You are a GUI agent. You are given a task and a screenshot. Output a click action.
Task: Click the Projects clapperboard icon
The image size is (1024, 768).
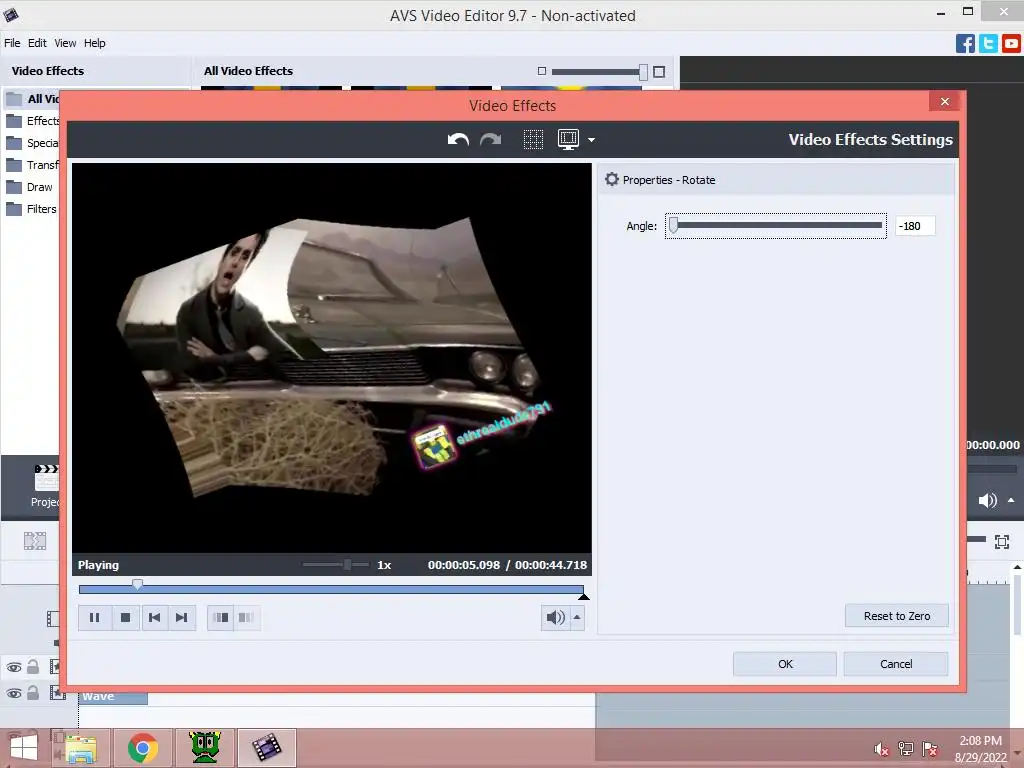[46, 478]
